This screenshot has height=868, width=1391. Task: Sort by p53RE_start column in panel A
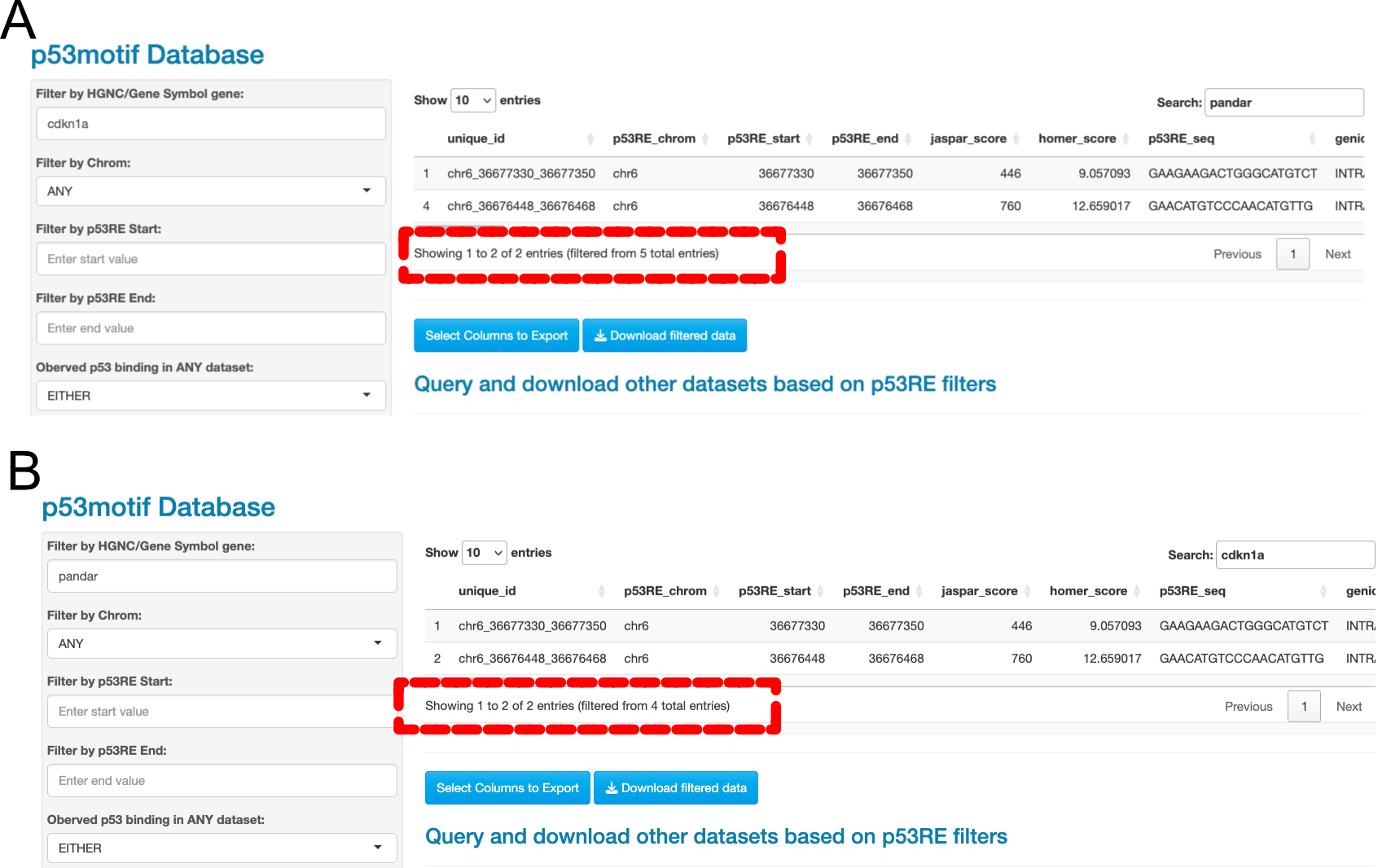[x=770, y=138]
